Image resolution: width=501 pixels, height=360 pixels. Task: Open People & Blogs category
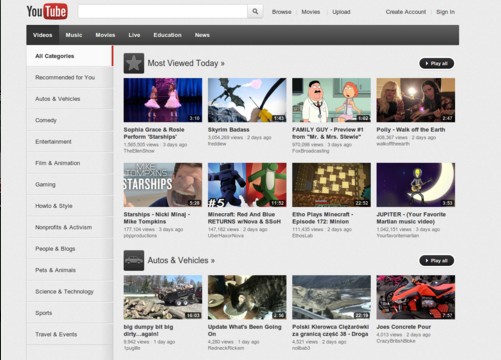point(70,249)
